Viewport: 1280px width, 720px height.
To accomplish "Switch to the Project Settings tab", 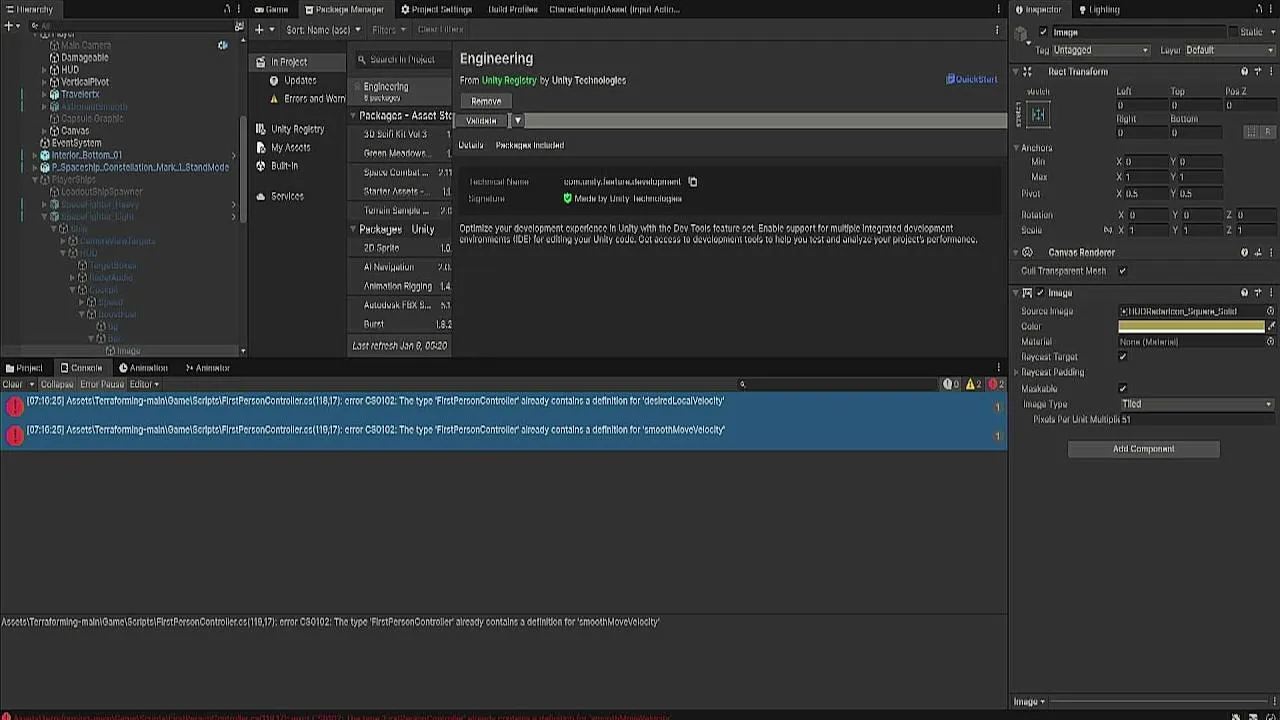I will coord(436,9).
